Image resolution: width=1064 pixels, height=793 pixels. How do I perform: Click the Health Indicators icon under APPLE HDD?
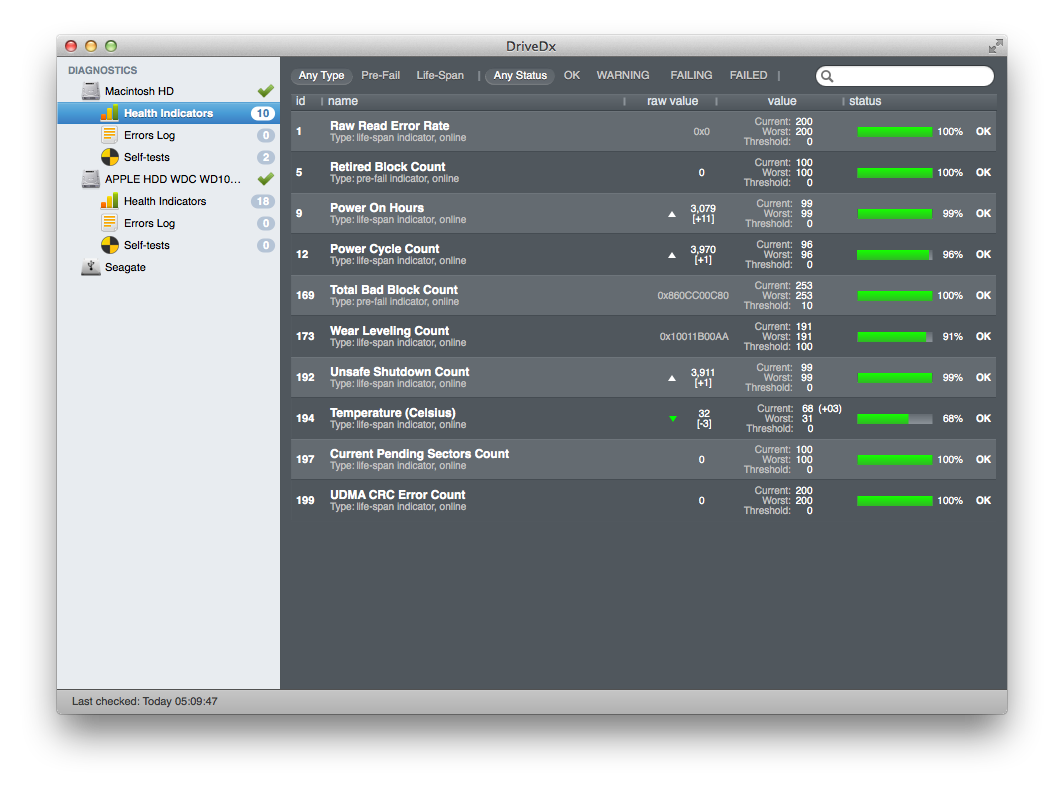tap(109, 201)
